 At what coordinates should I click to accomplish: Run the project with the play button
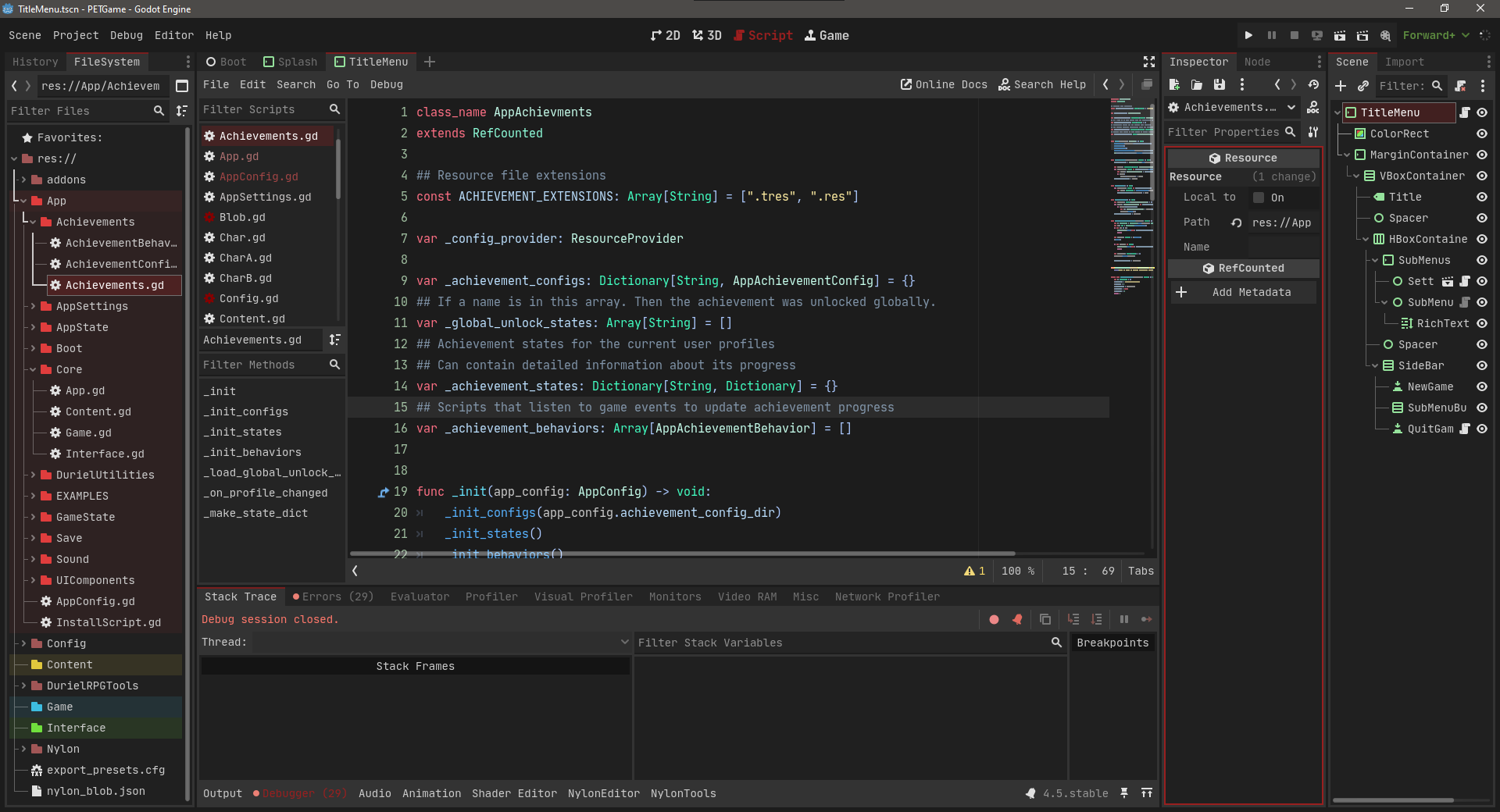(x=1248, y=35)
